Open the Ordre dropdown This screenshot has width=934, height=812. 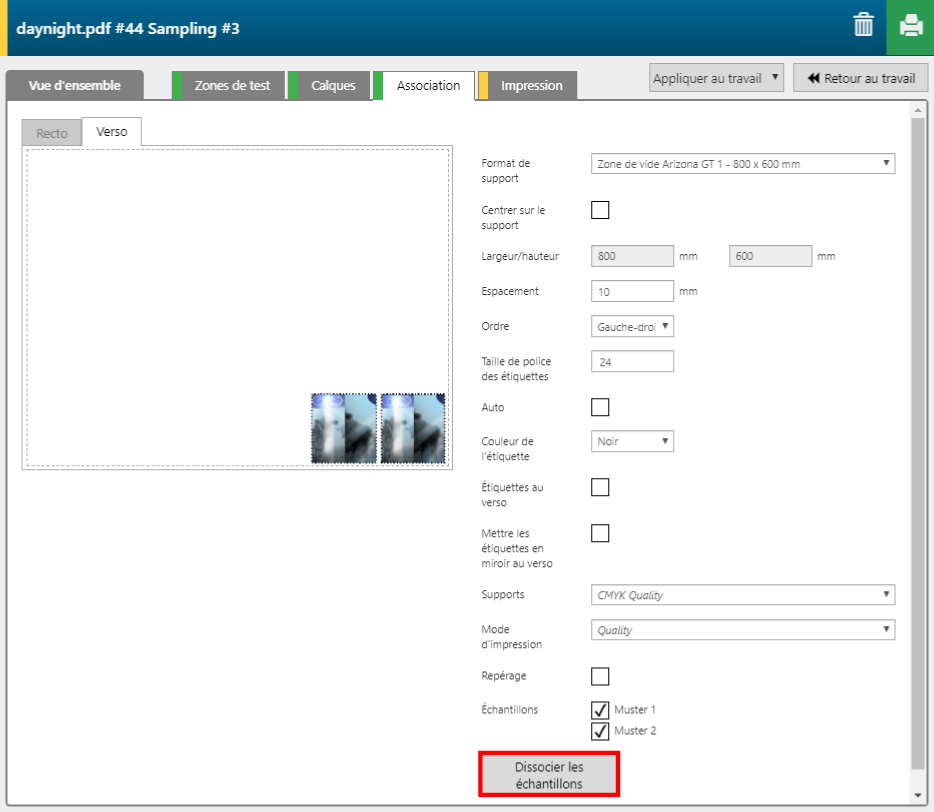tap(632, 326)
